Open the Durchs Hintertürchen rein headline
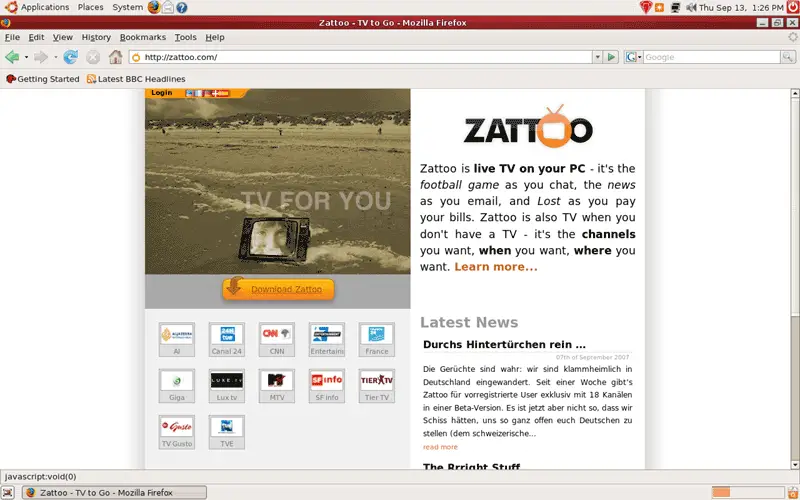This screenshot has height=500, width=800. point(504,344)
